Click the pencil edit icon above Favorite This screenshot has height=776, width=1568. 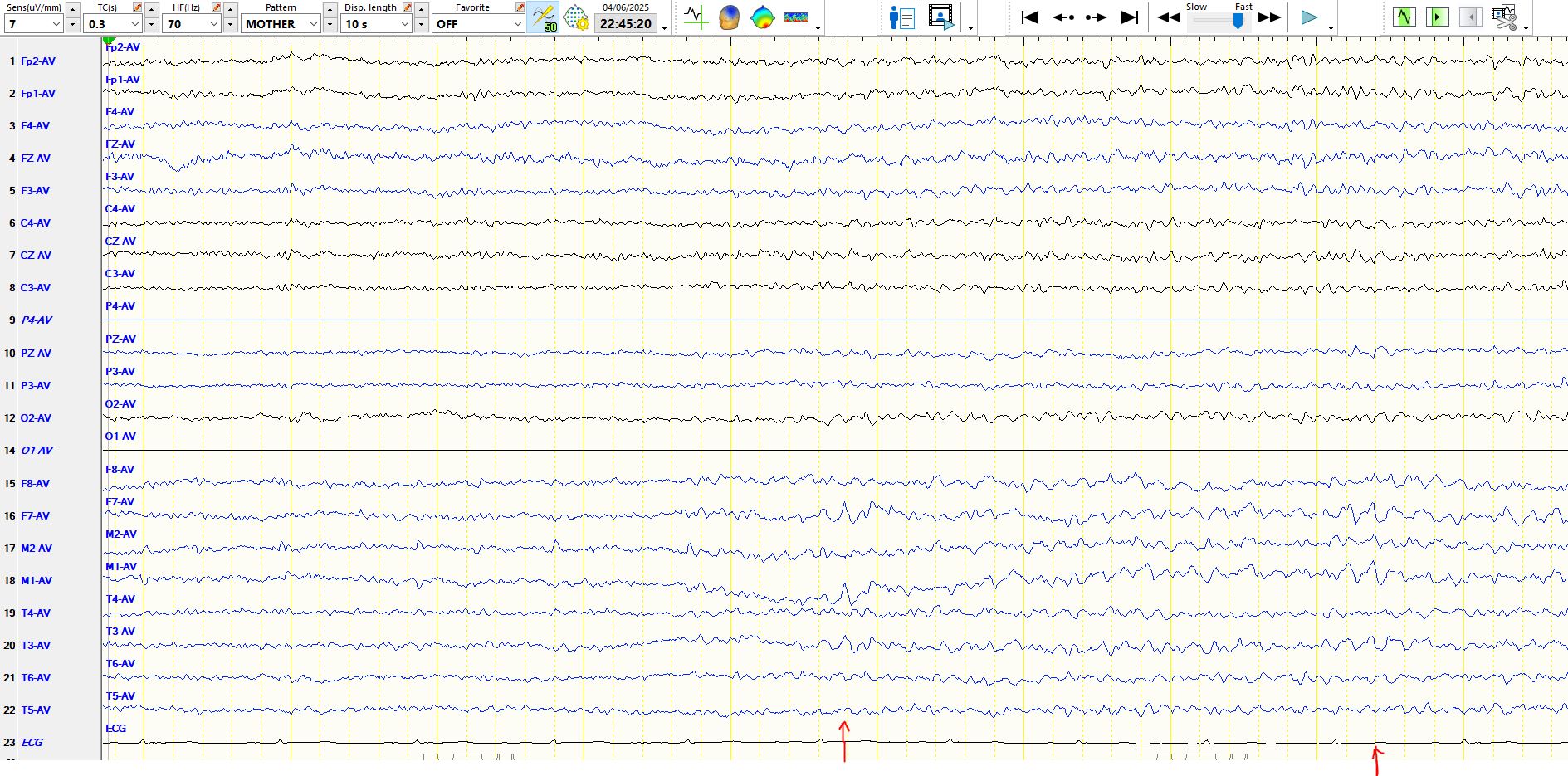[520, 7]
